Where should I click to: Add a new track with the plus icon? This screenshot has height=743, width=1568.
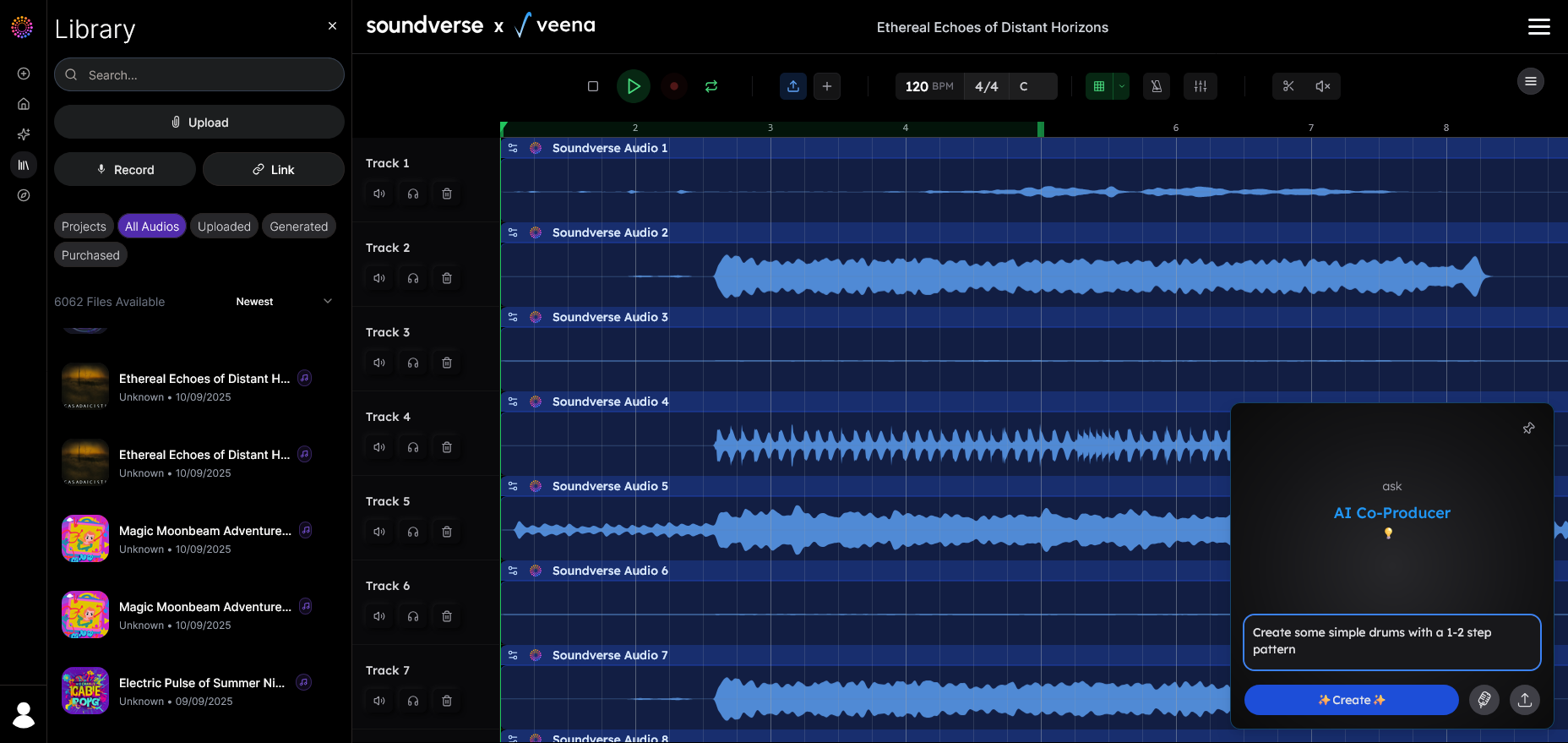coord(827,86)
